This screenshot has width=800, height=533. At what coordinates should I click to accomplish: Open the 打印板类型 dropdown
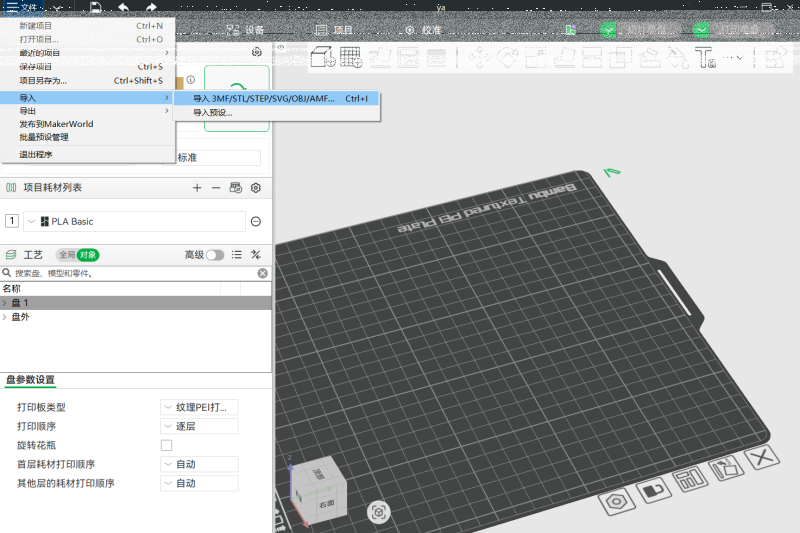199,407
